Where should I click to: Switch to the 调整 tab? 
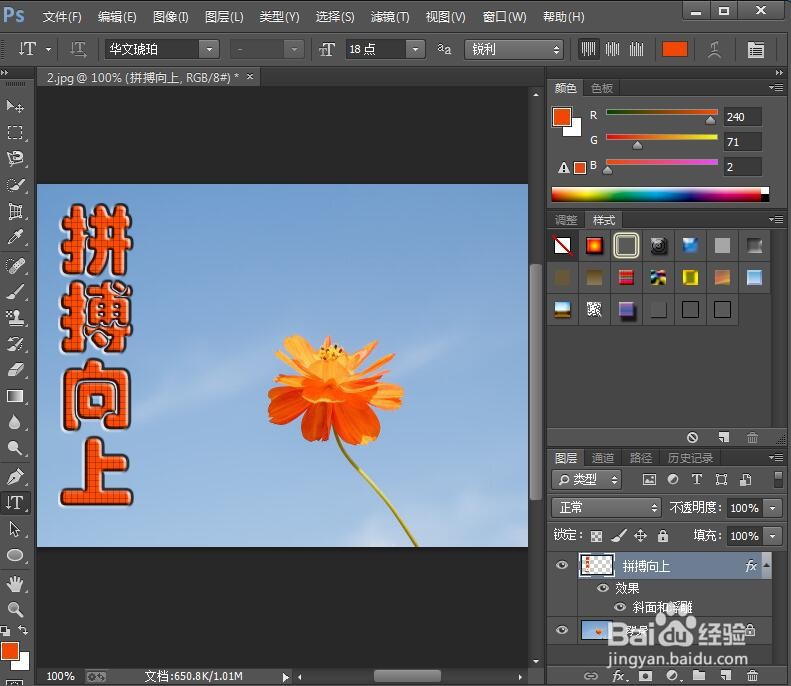pos(566,220)
